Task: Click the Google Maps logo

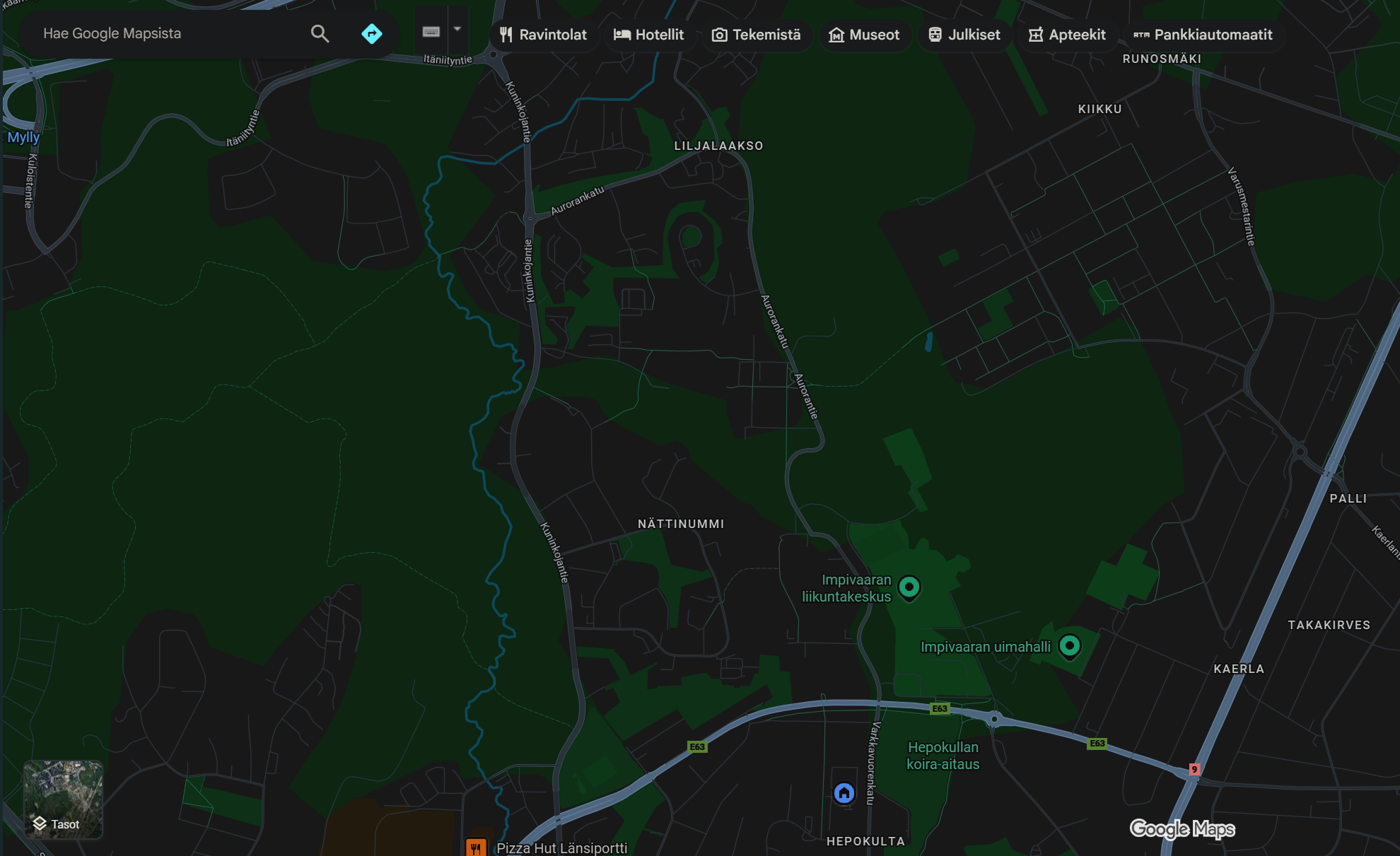Action: coord(1182,828)
